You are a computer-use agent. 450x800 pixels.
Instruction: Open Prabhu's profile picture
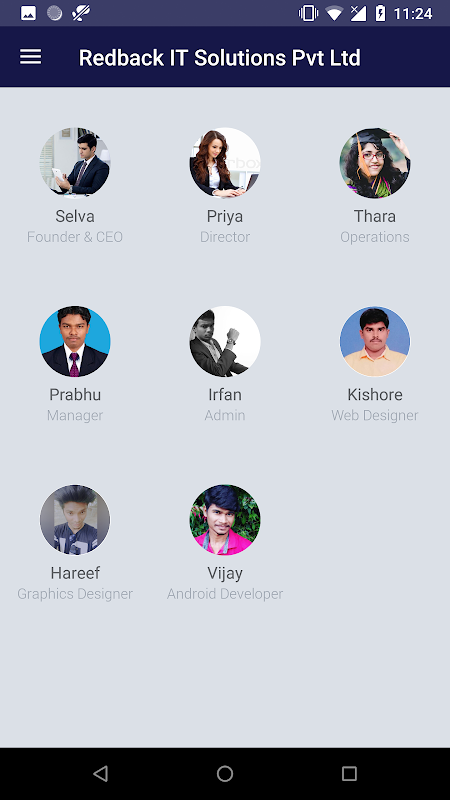tap(75, 341)
